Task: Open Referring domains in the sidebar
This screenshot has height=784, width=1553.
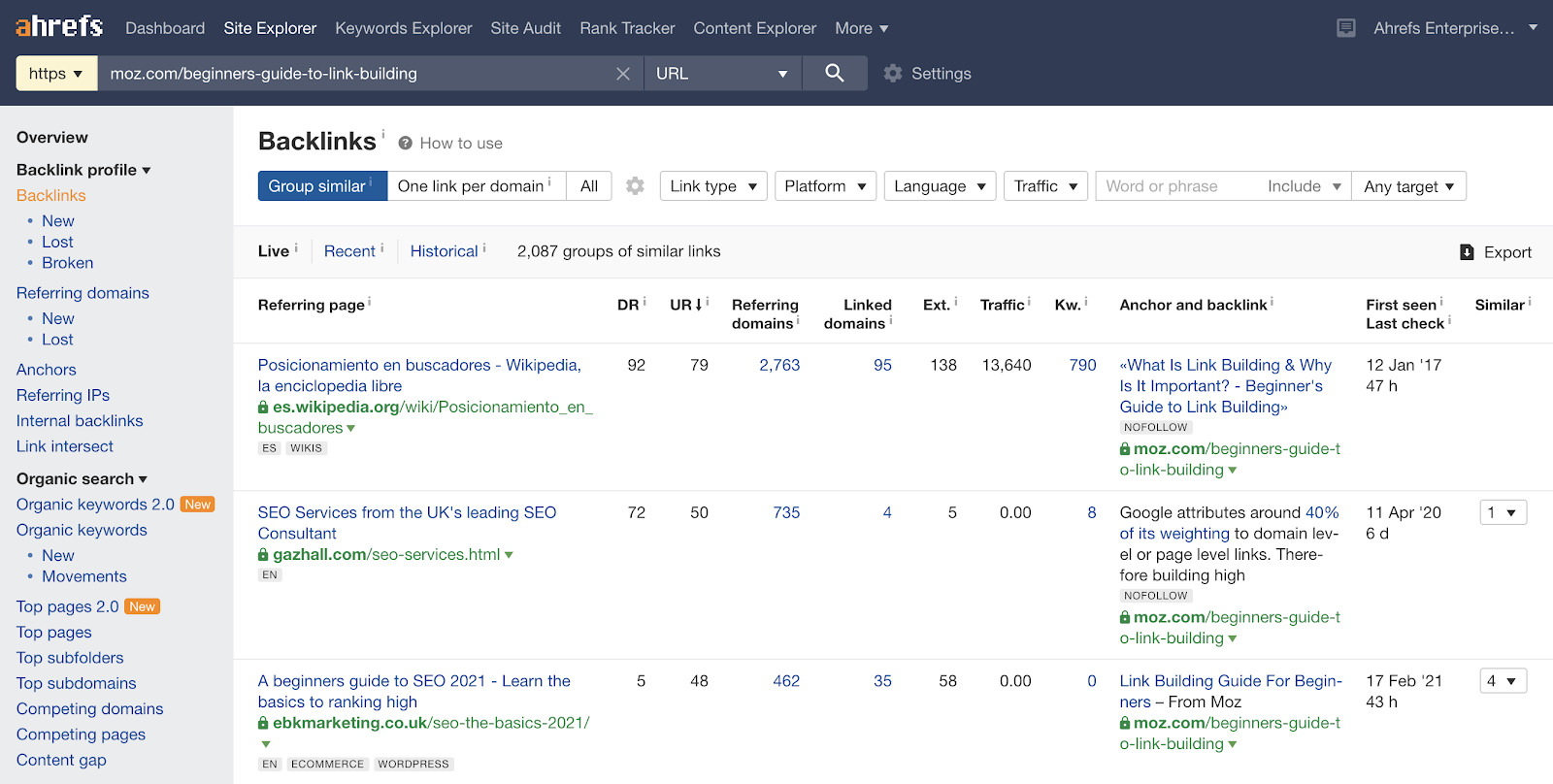Action: point(83,293)
